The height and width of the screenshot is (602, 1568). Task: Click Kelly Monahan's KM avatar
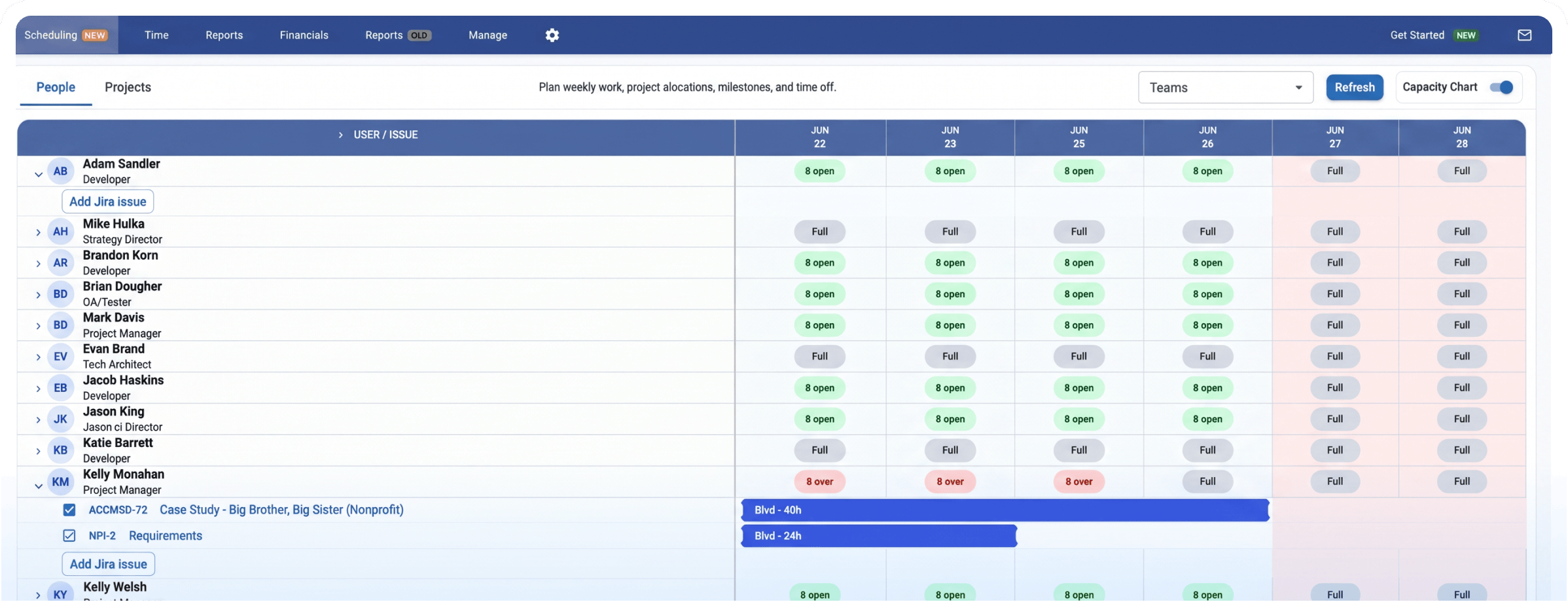[x=60, y=482]
